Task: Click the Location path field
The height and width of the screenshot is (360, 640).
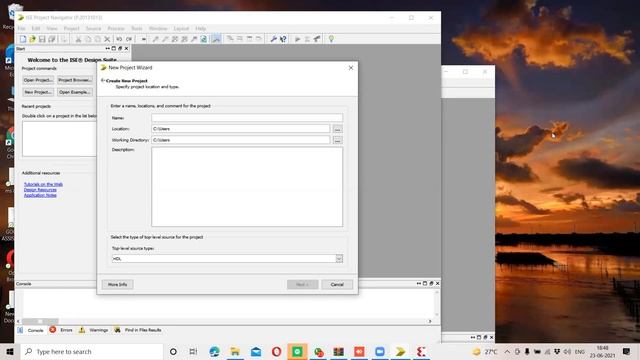Action: 240,129
